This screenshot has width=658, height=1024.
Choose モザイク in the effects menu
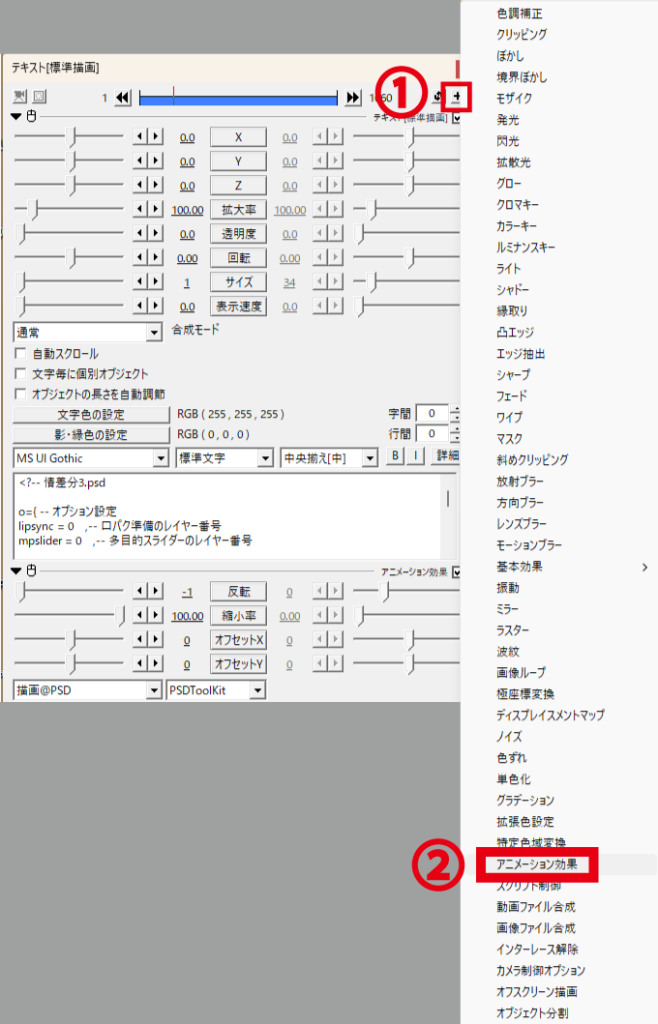tap(514, 98)
